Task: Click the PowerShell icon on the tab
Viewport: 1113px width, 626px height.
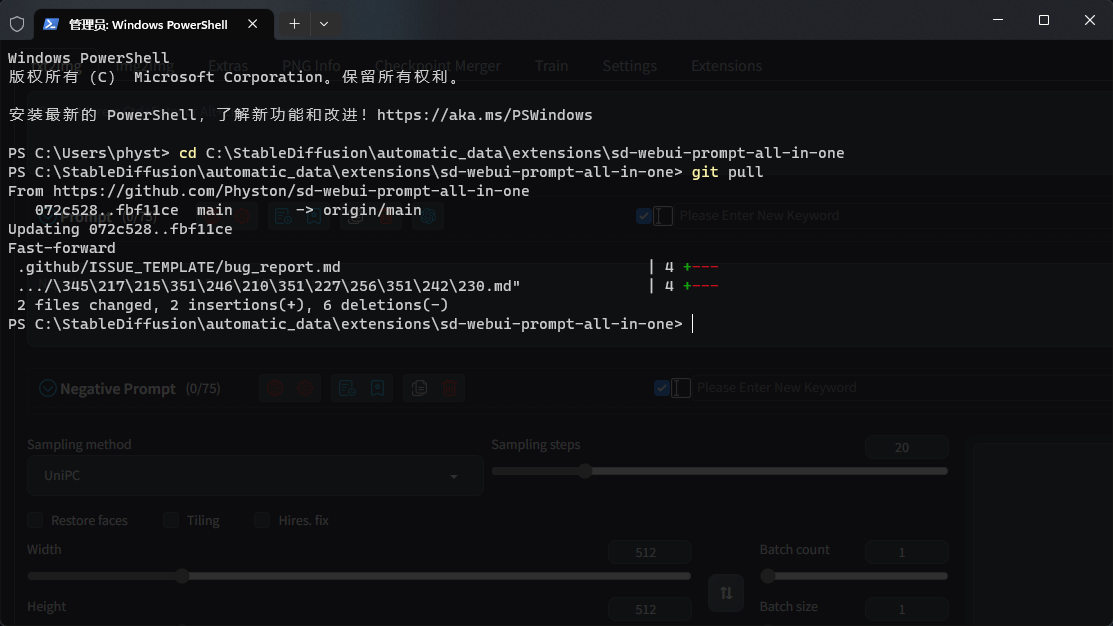Action: [50, 24]
